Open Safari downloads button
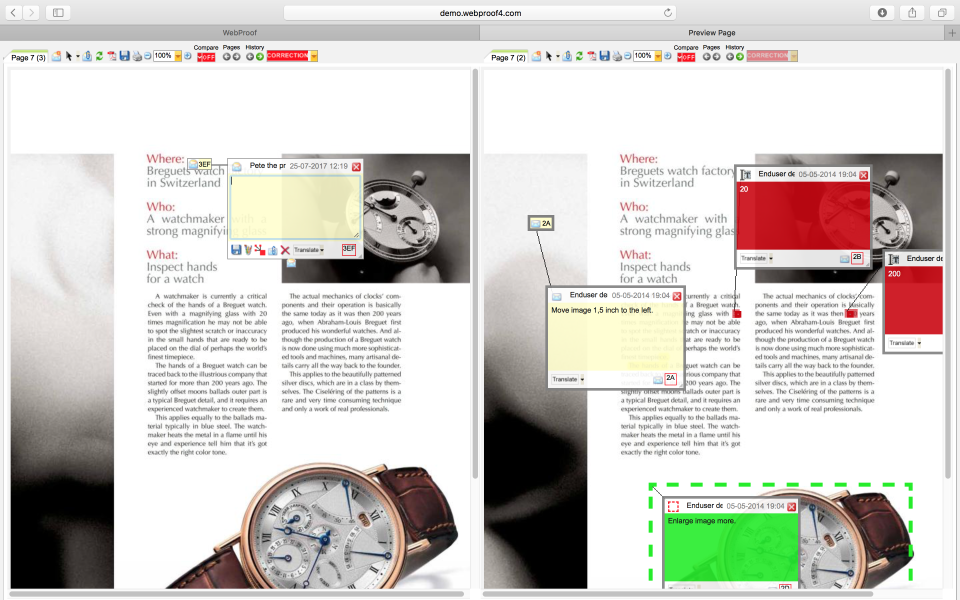Screen dimensions: 960x600 (882, 12)
